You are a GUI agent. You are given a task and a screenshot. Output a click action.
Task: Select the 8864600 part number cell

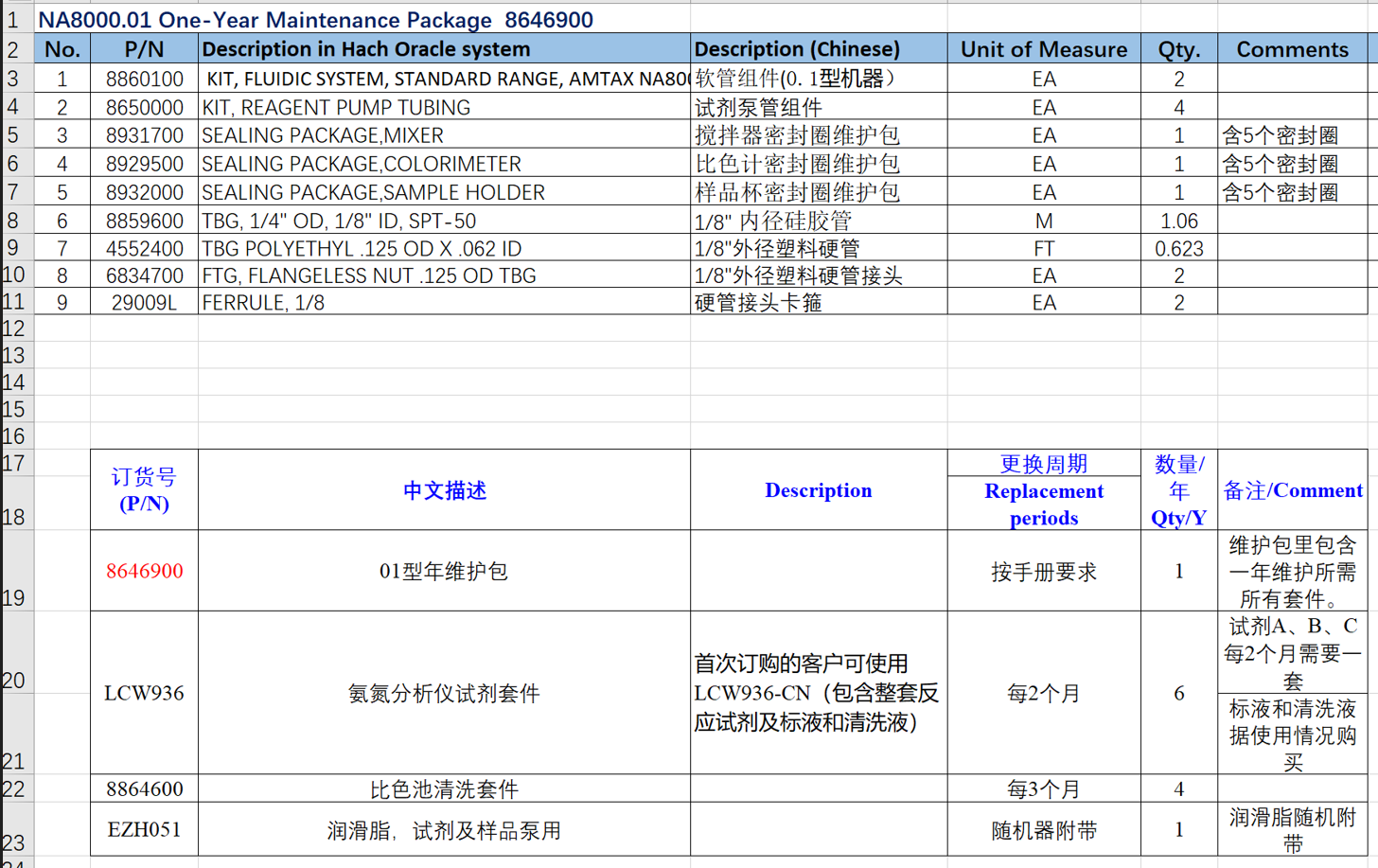[144, 789]
